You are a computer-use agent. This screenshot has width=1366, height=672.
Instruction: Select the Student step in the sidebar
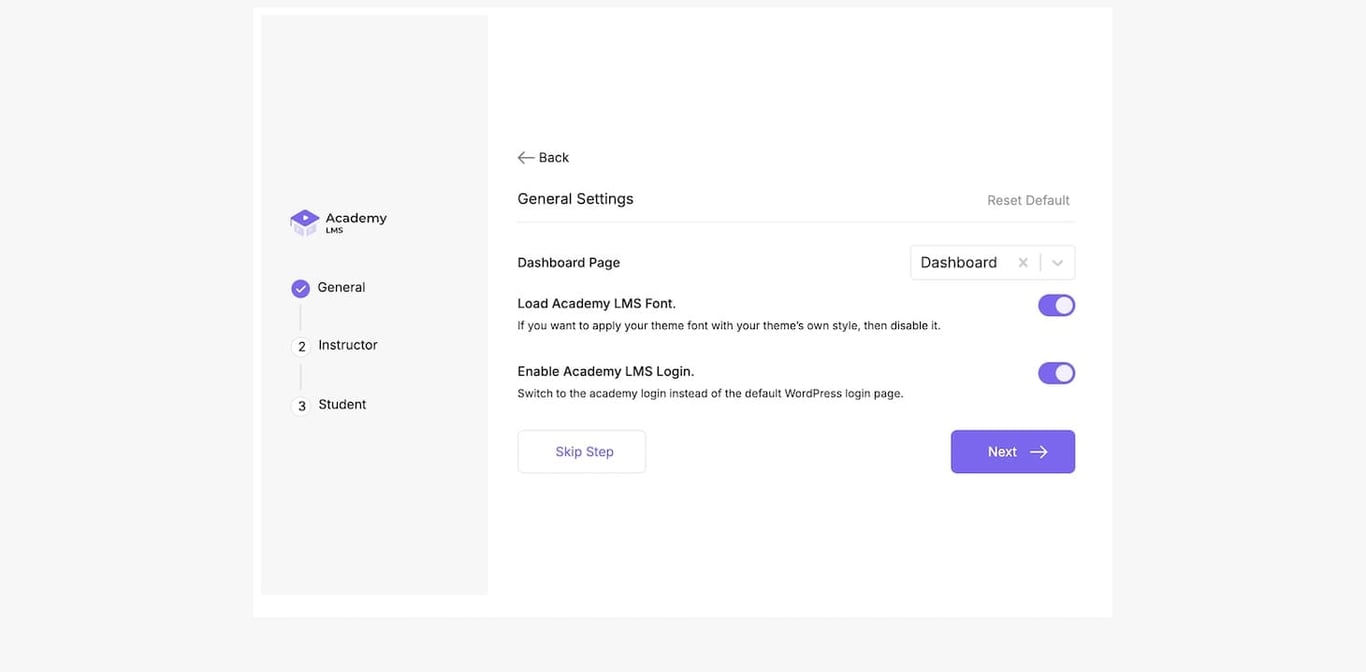point(342,404)
